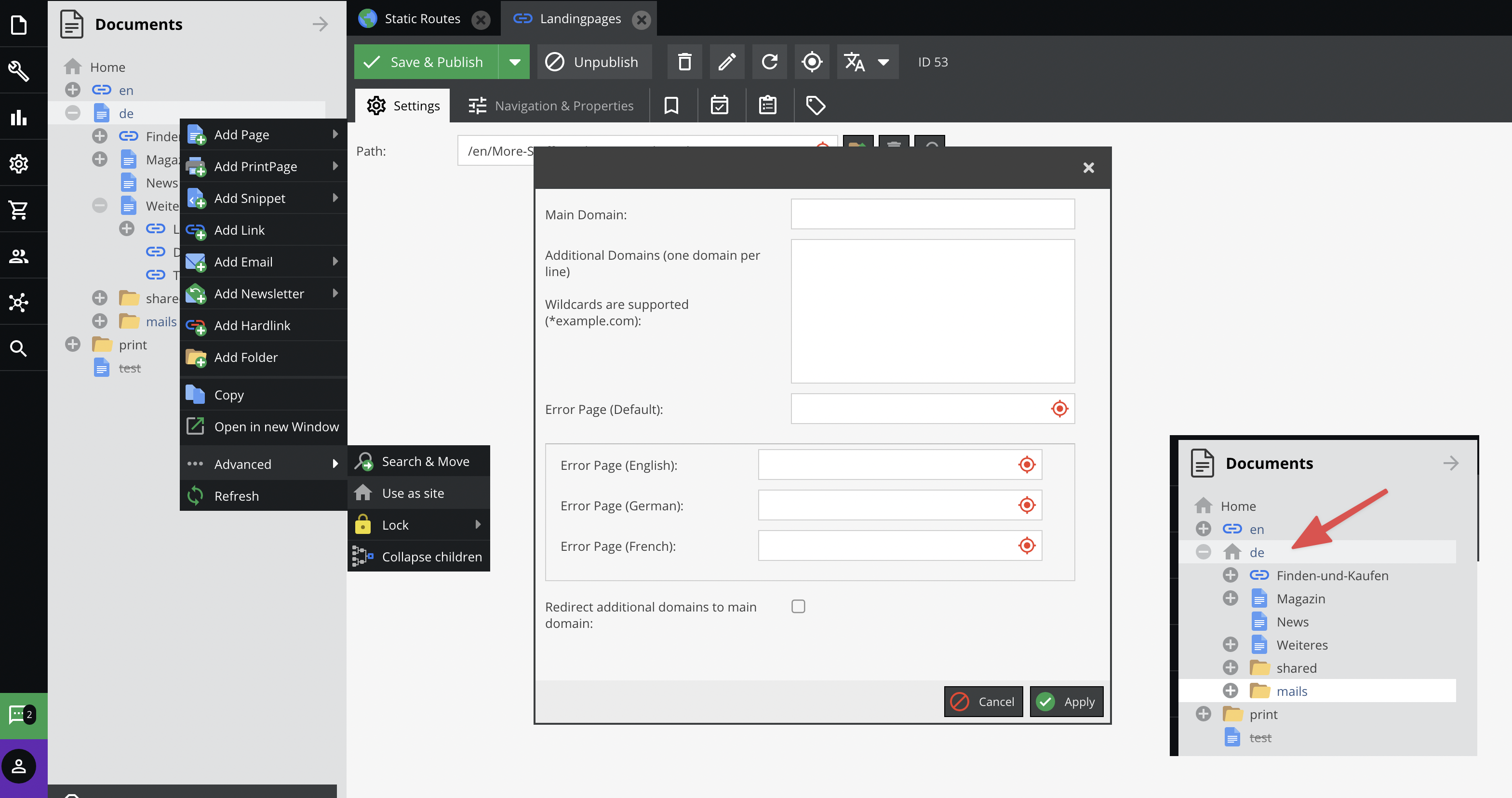
Task: Click the show-in-tree target icon
Action: [x=811, y=62]
